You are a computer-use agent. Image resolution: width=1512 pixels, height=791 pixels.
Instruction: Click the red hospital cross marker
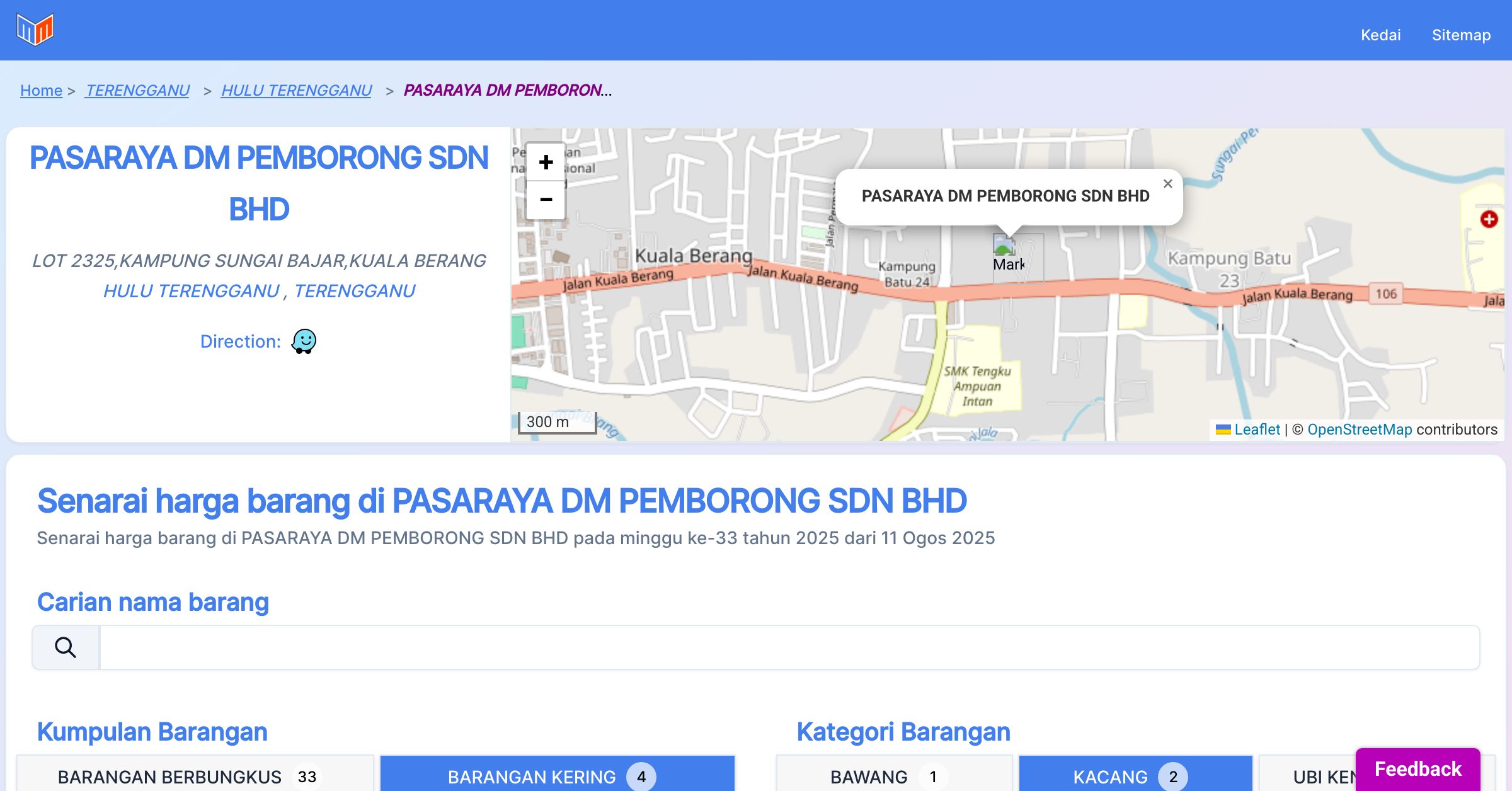pyautogui.click(x=1489, y=219)
